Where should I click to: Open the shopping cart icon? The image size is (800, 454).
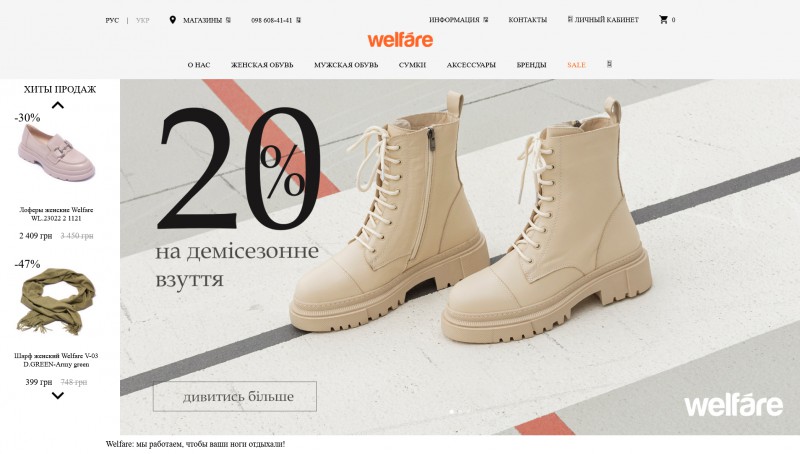[663, 19]
